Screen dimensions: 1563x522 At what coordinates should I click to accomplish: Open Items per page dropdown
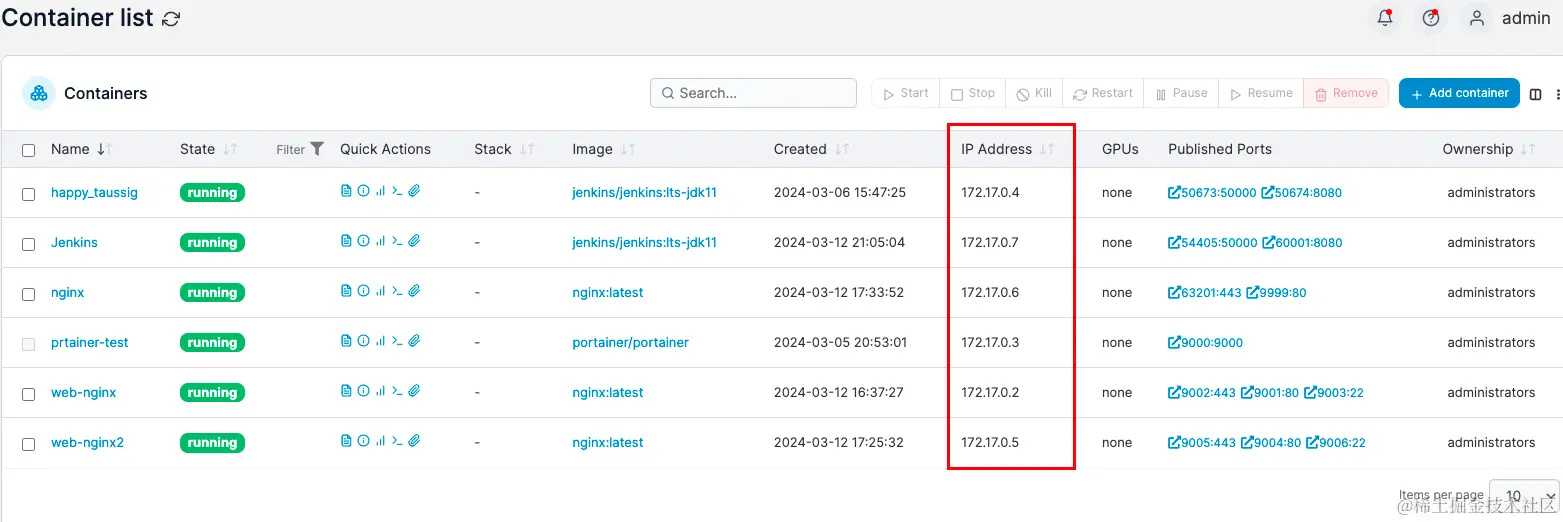point(1524,496)
